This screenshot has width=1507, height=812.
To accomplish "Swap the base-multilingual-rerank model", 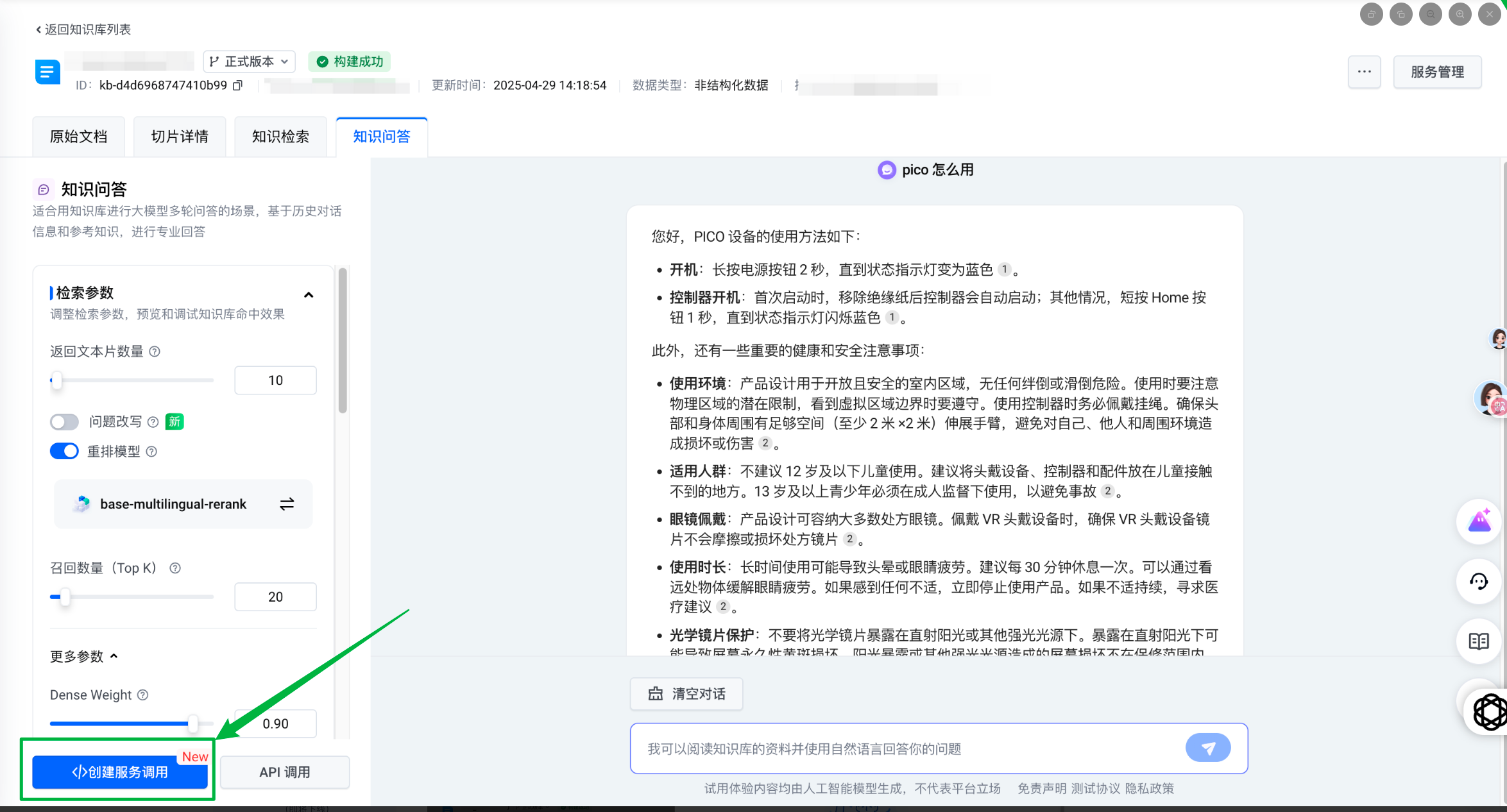I will coord(287,504).
